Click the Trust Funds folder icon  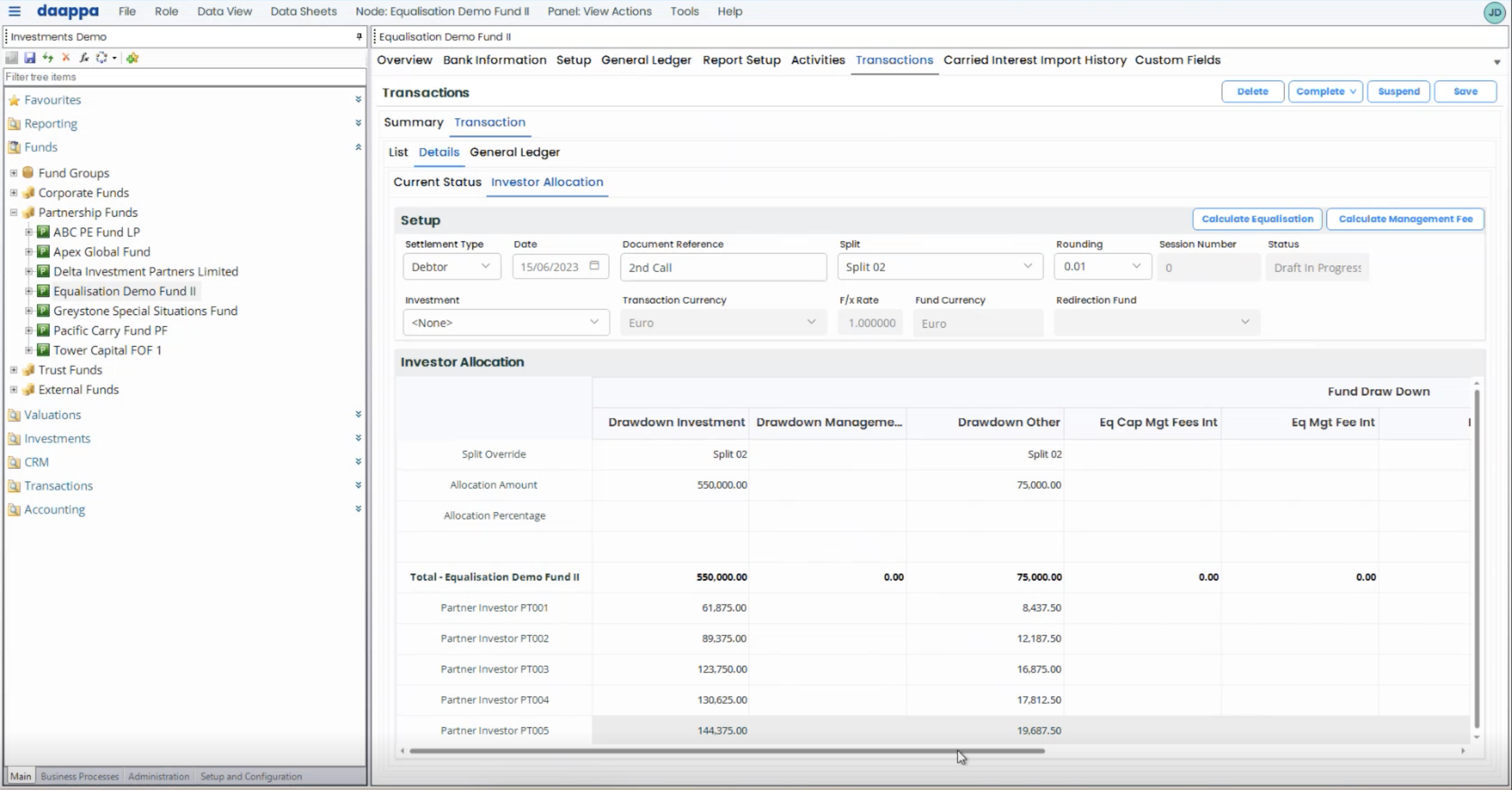(x=28, y=370)
